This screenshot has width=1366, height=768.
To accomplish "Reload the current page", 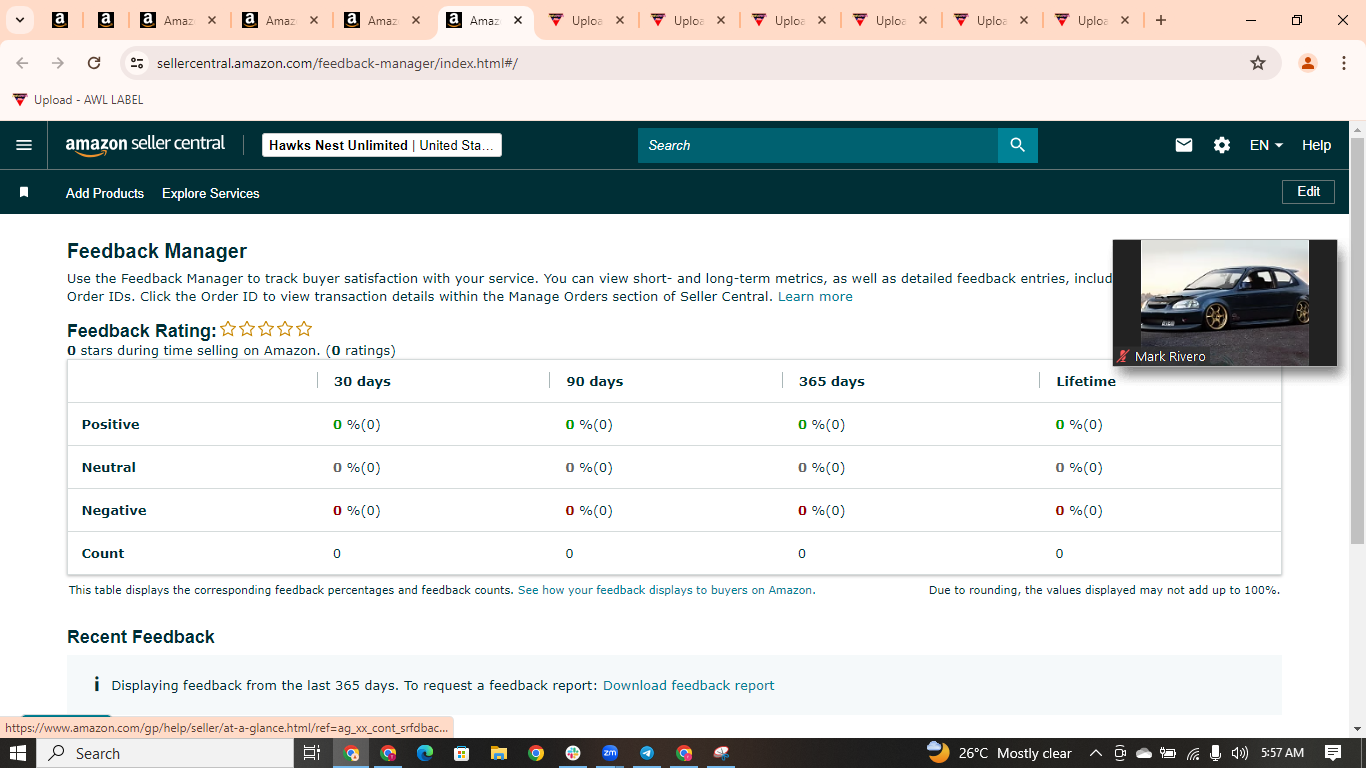I will click(94, 63).
